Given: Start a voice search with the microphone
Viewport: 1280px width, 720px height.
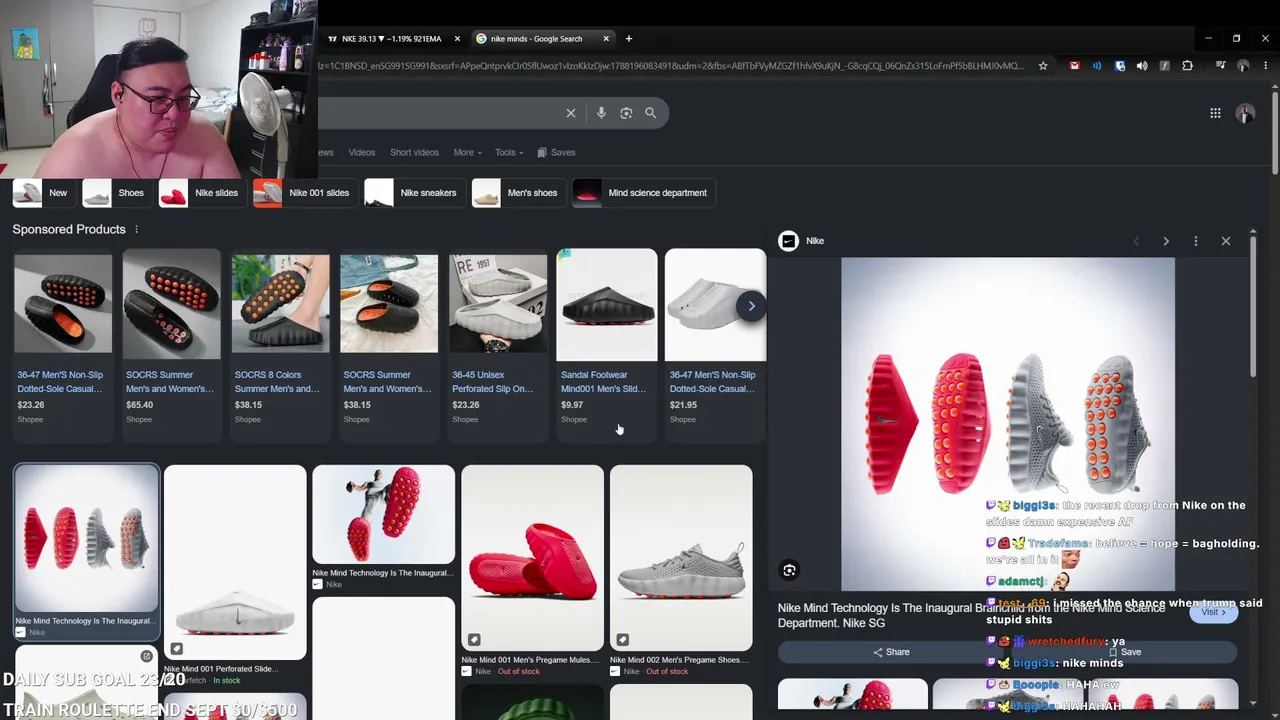Looking at the screenshot, I should pos(601,113).
